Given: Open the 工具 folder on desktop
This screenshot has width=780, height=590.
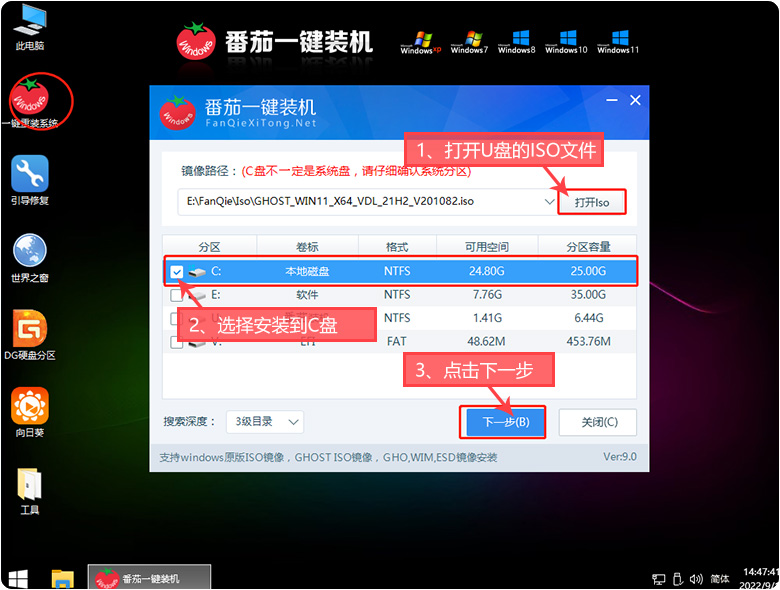Looking at the screenshot, I should [x=30, y=491].
